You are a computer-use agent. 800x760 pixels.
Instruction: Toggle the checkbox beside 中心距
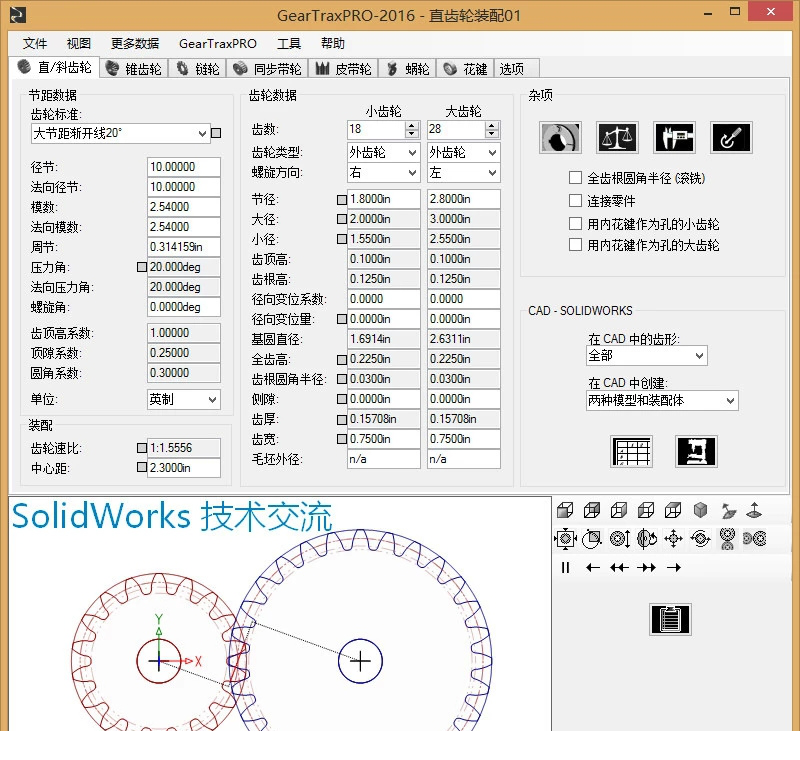(x=142, y=467)
